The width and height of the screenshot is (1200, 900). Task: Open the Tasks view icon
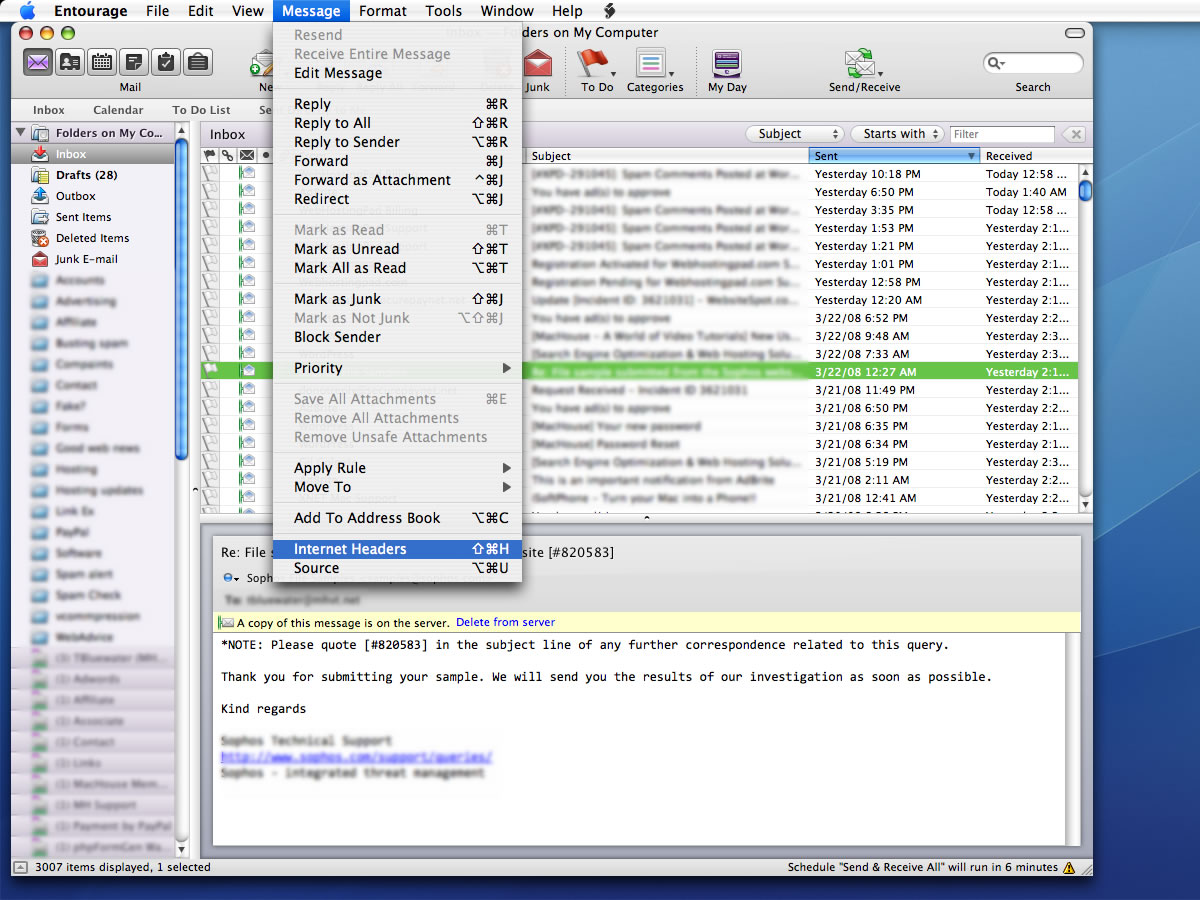point(165,62)
